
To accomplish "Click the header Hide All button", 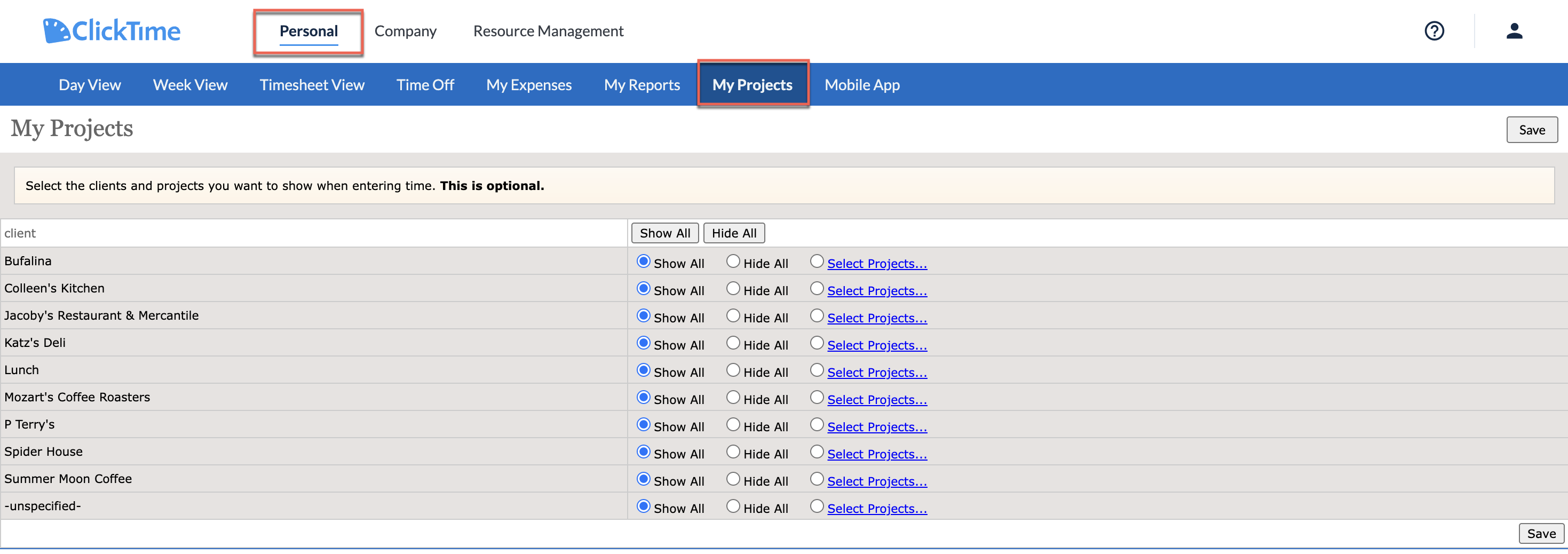I will (734, 233).
